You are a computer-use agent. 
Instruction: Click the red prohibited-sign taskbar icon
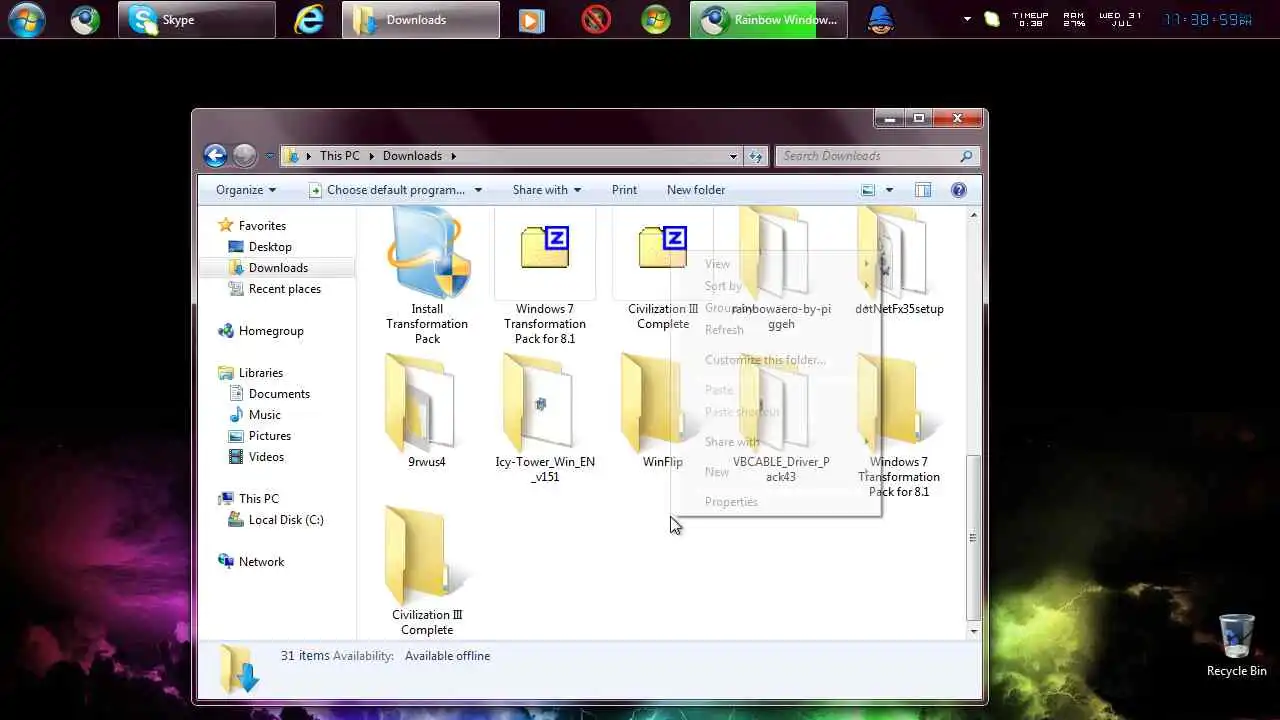coord(596,20)
